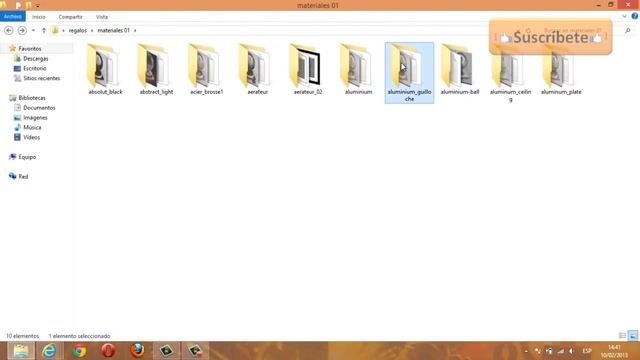This screenshot has width=640, height=360.
Task: Select the aluminium_guilloche folder
Action: [409, 73]
